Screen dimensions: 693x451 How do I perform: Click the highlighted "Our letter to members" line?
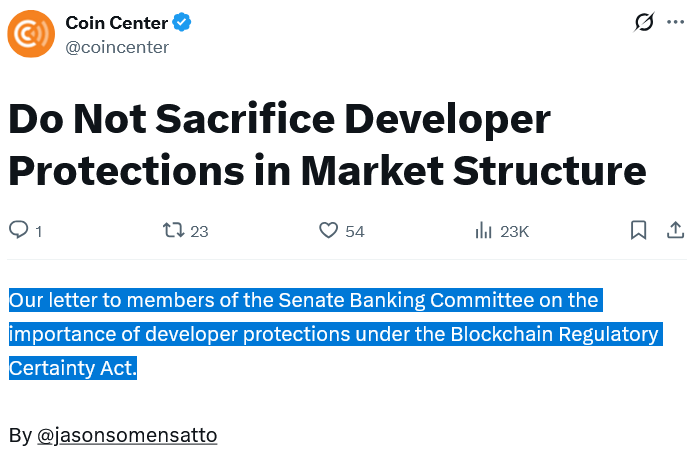(x=304, y=300)
